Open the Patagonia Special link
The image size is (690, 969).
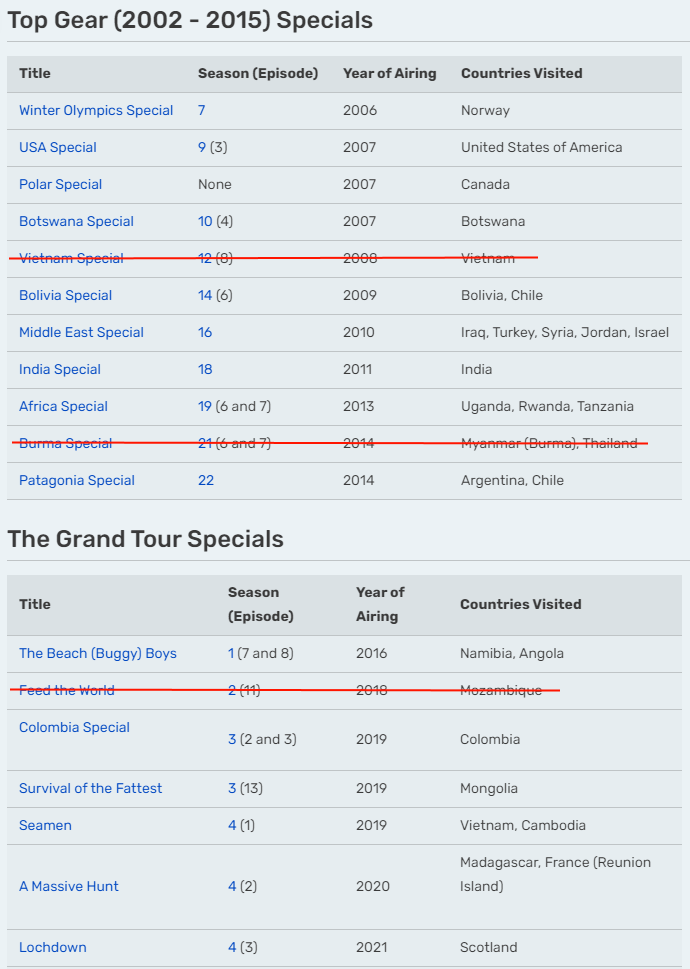(77, 480)
